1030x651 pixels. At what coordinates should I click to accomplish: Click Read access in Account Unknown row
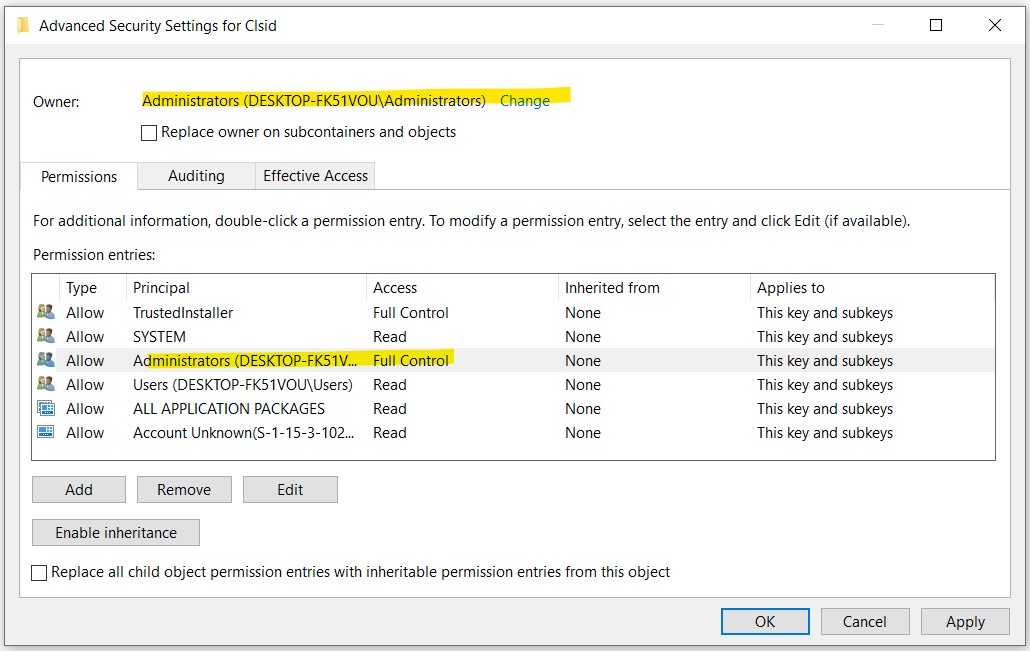(390, 433)
